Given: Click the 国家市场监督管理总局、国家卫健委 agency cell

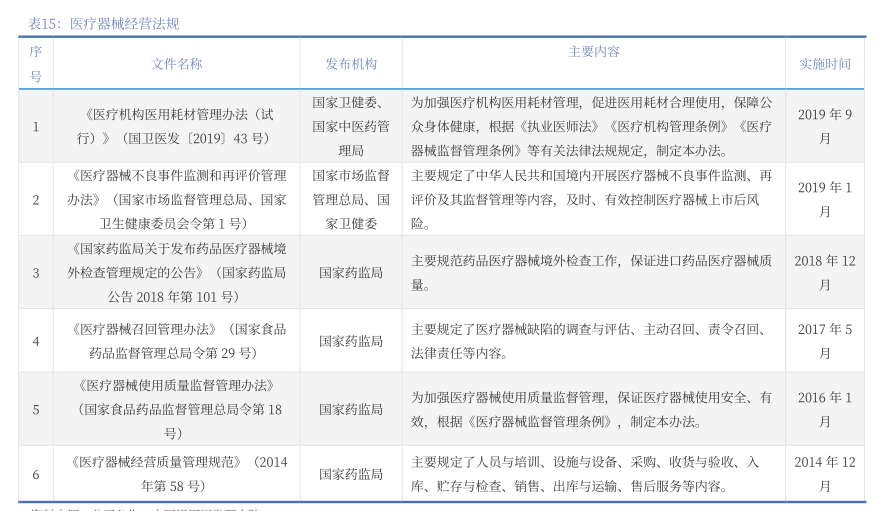Looking at the screenshot, I should point(351,199).
